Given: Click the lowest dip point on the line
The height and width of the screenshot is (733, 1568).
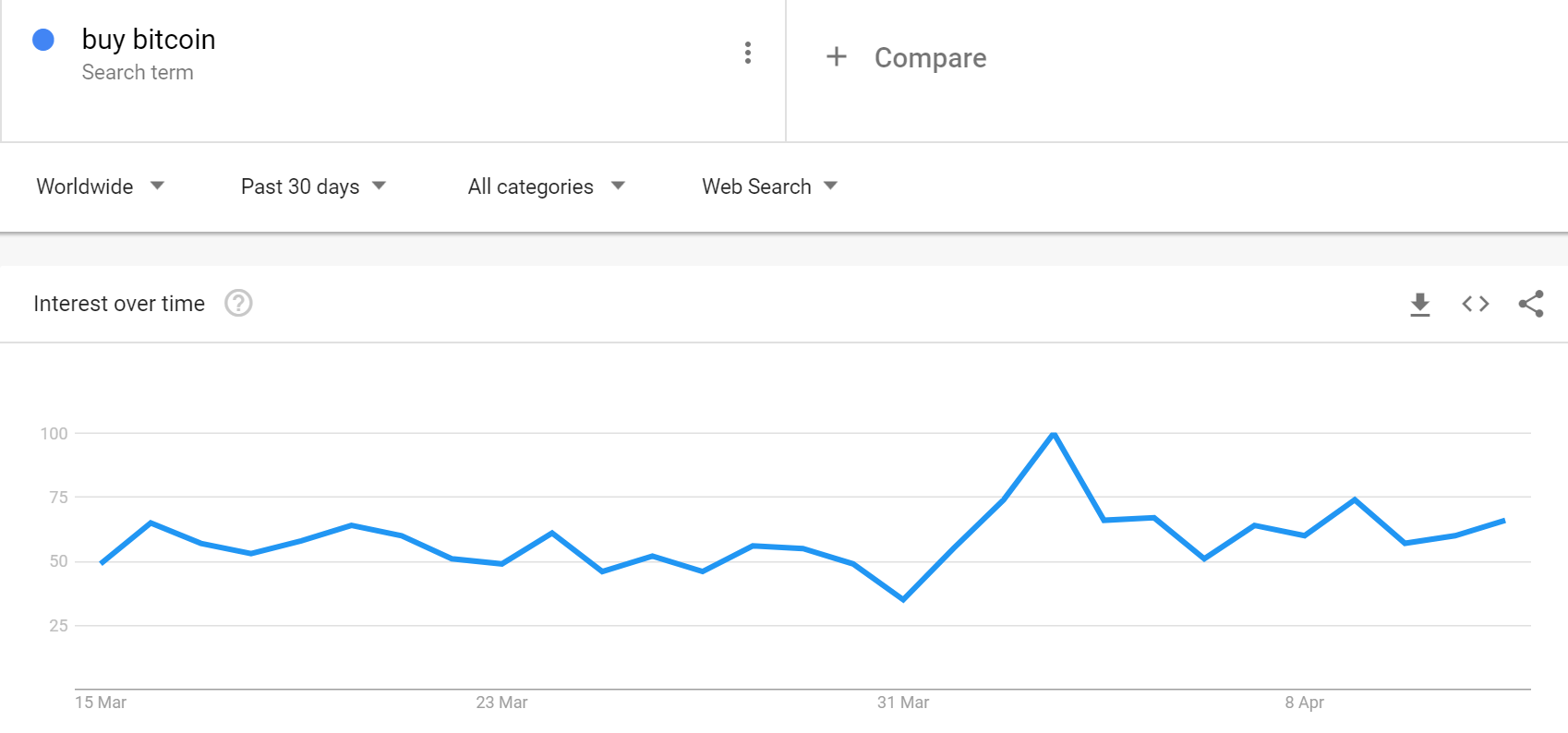Looking at the screenshot, I should click(903, 600).
